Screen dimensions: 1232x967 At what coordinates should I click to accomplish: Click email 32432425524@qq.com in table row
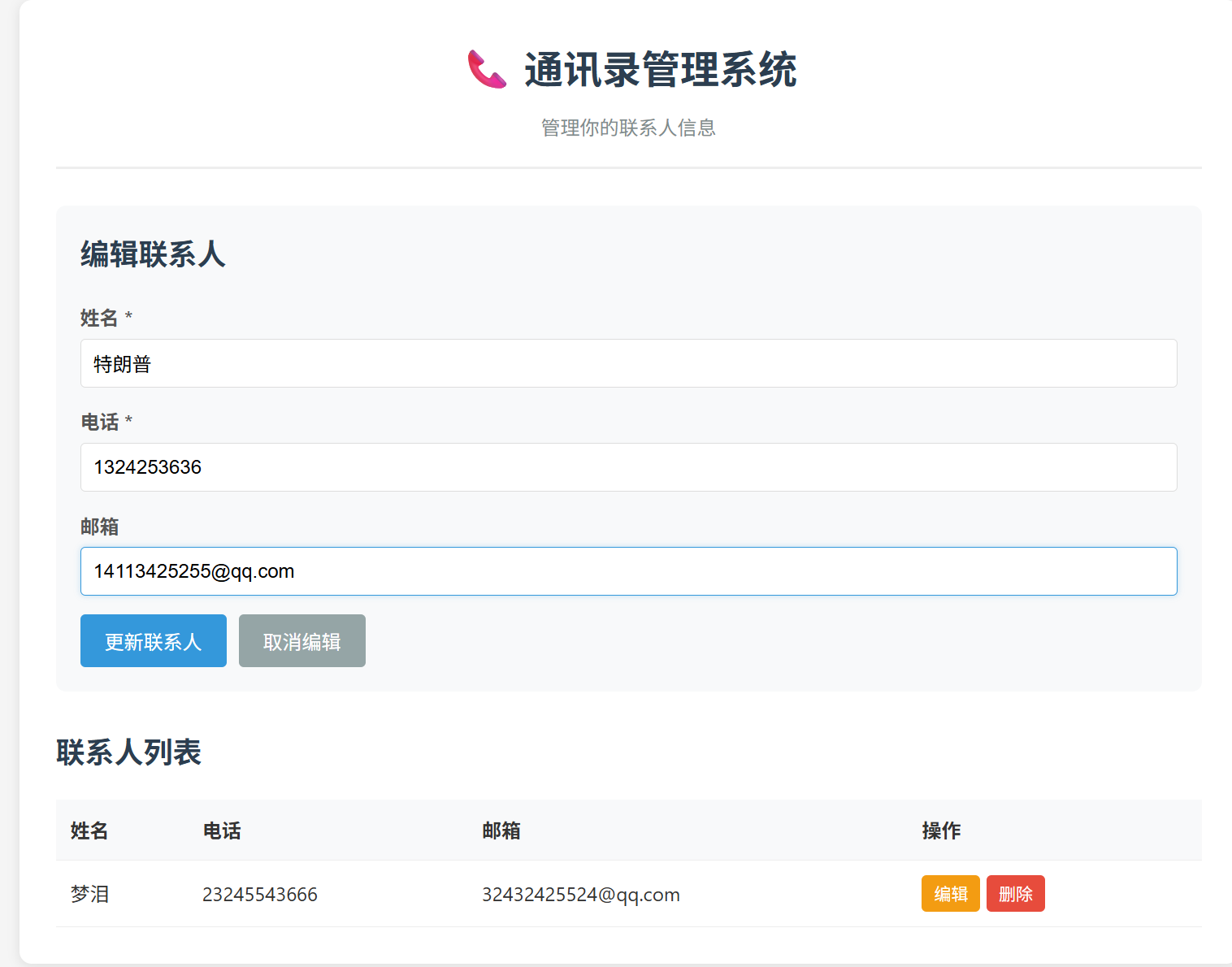coord(582,893)
